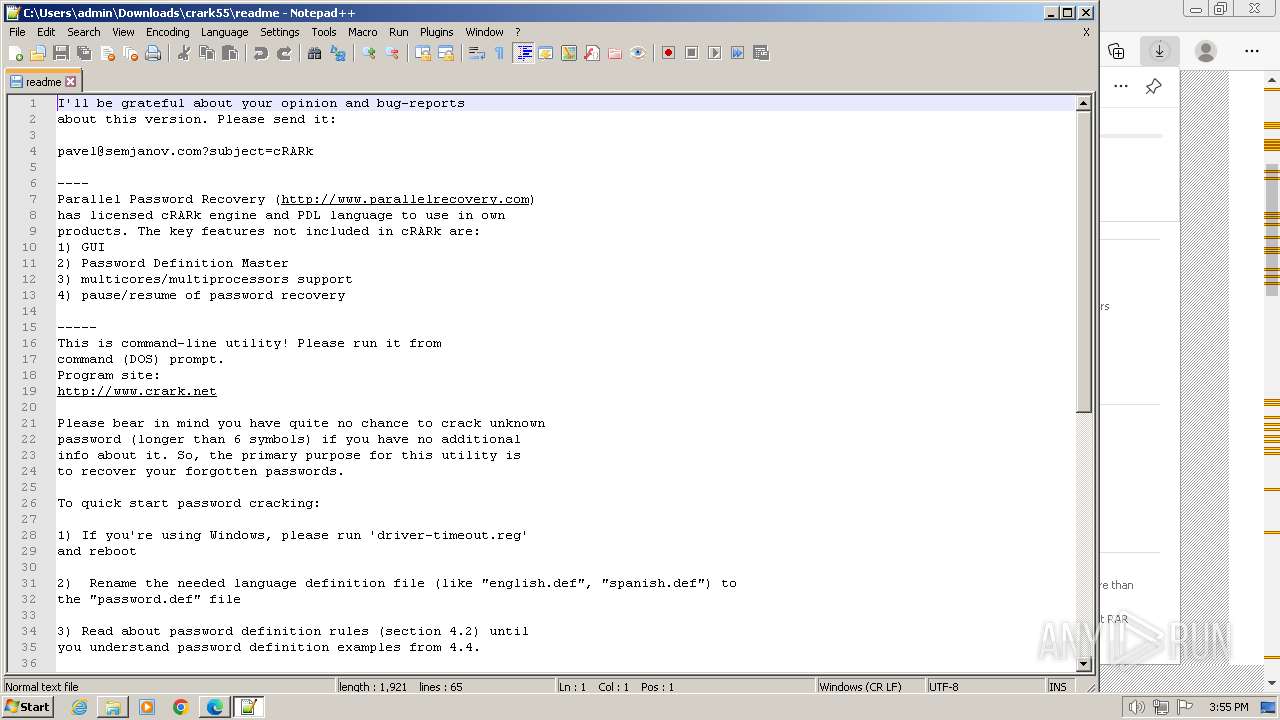Close current document via toolbar icon
The height and width of the screenshot is (720, 1280).
(107, 53)
